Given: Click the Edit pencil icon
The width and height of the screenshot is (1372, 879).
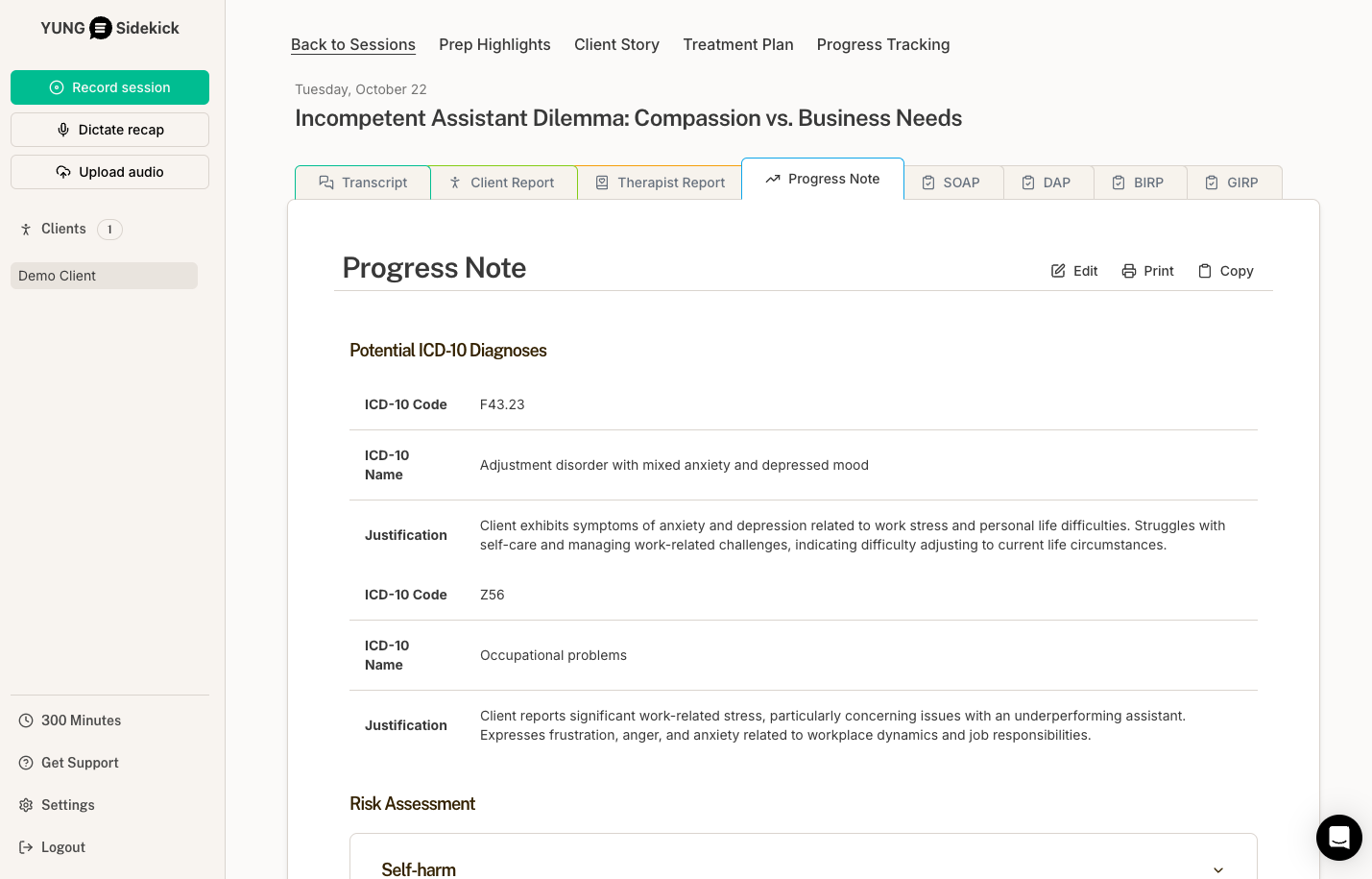Looking at the screenshot, I should tap(1058, 271).
